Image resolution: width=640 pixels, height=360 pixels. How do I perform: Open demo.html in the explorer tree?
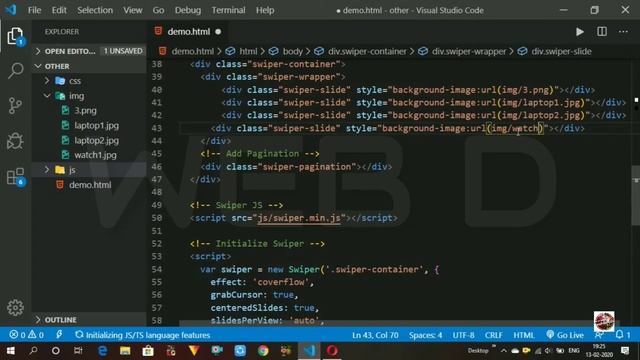89,185
